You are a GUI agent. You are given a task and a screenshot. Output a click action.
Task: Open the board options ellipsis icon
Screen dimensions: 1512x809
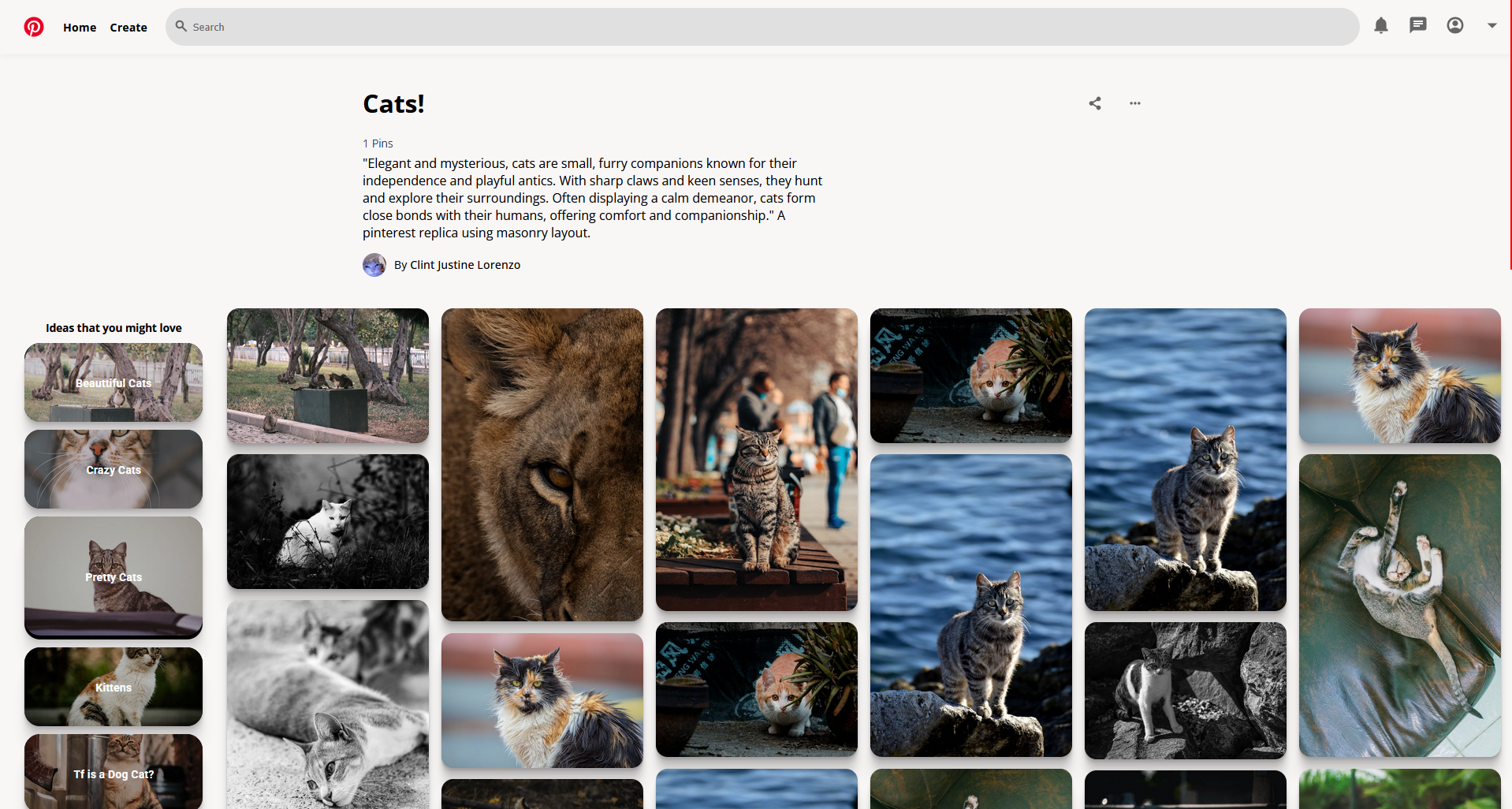tap(1135, 103)
